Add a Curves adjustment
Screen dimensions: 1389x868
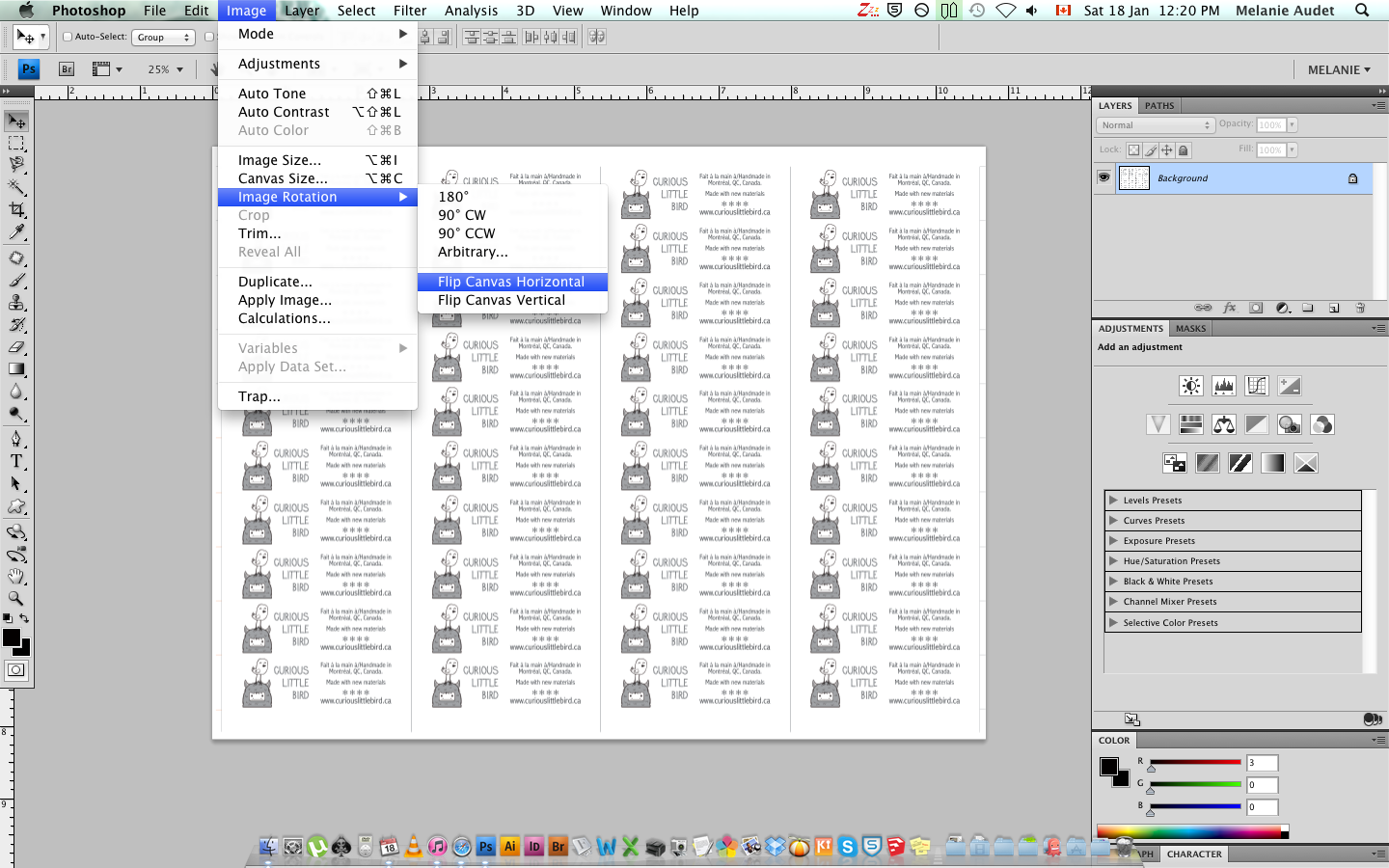click(1257, 386)
